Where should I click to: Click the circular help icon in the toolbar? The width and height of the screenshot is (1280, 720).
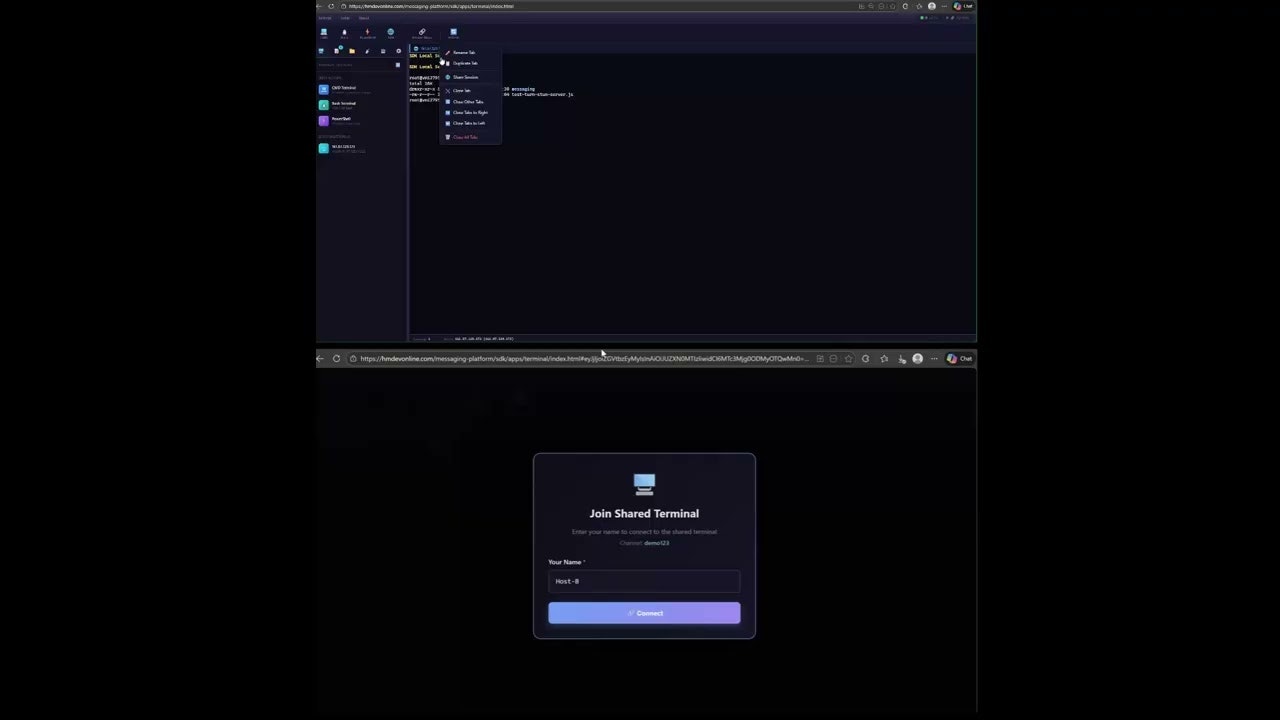point(398,51)
